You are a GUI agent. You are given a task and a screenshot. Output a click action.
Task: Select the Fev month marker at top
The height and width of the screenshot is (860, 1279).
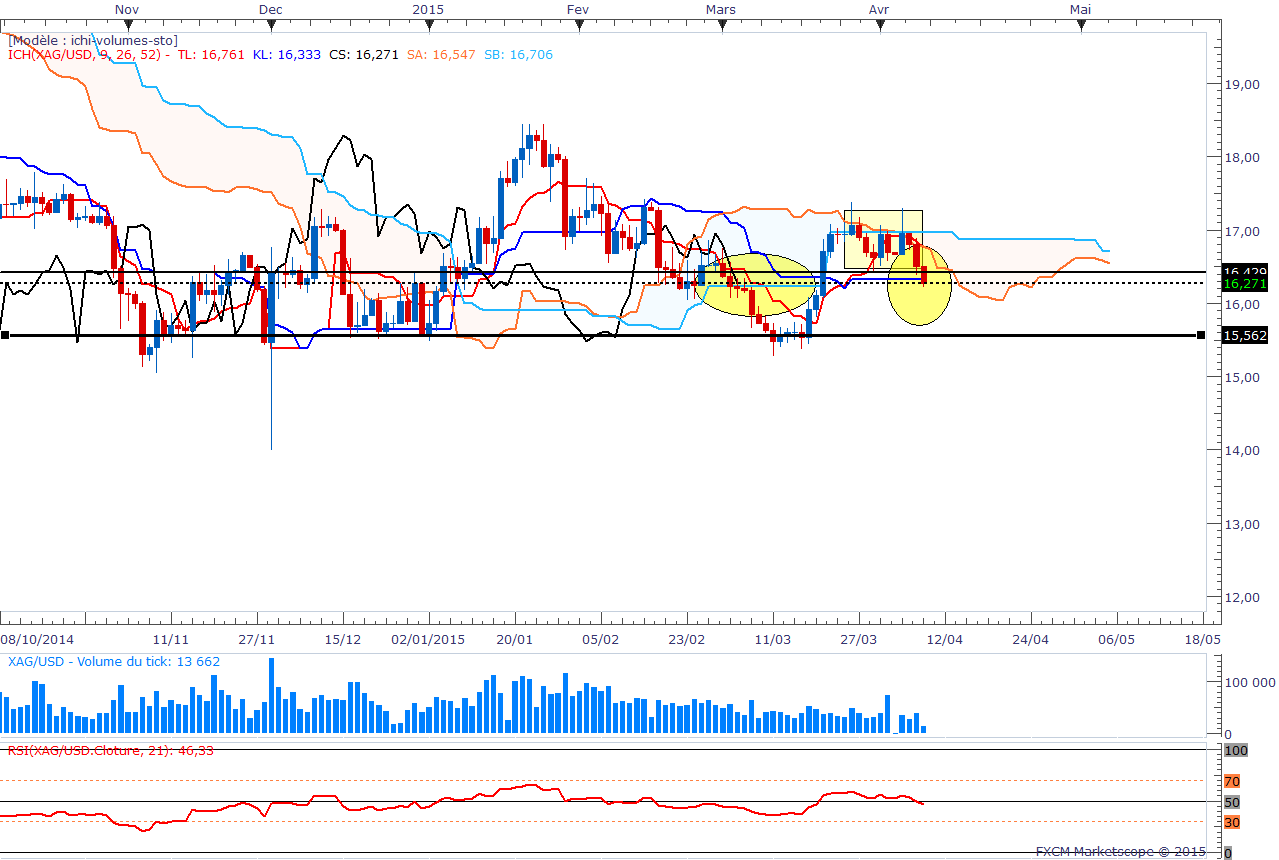(577, 25)
